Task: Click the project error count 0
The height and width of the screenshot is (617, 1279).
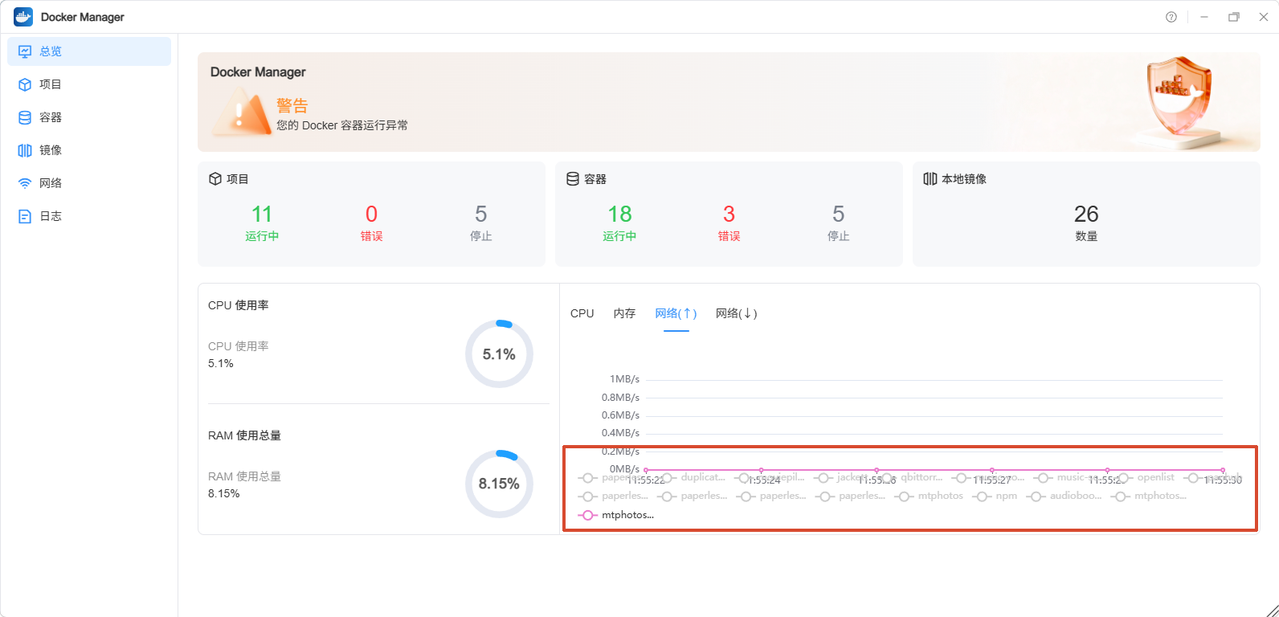Action: coord(371,214)
